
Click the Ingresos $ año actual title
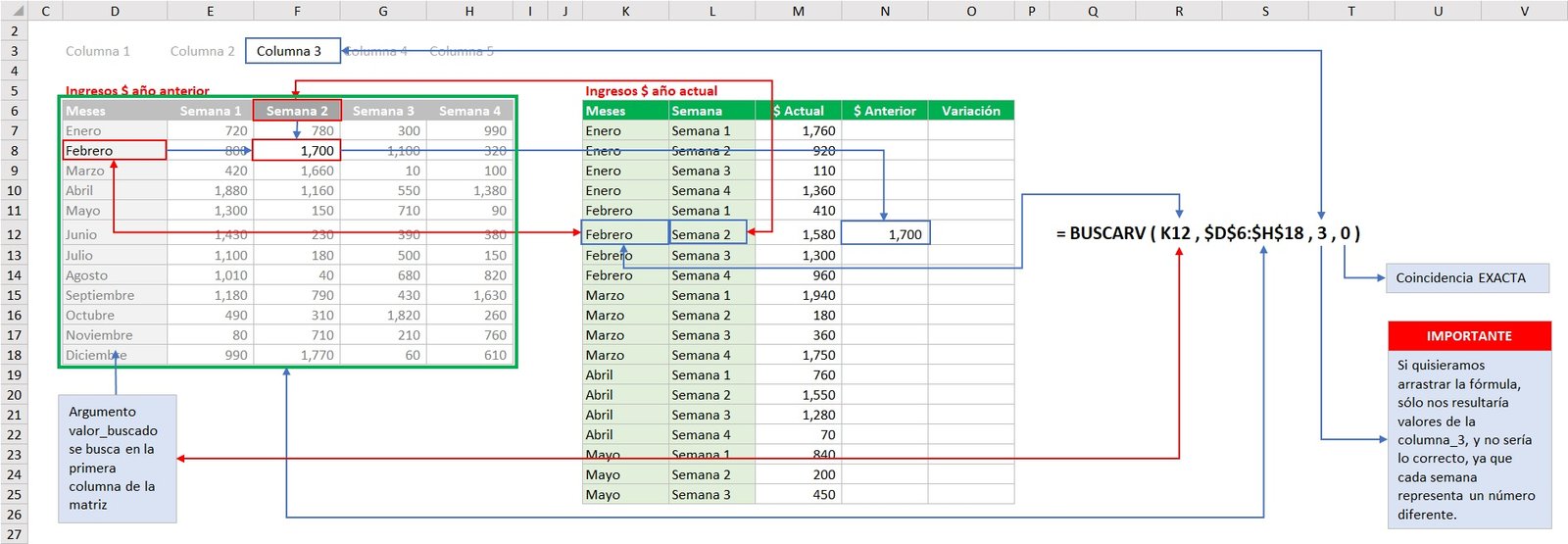[x=651, y=91]
